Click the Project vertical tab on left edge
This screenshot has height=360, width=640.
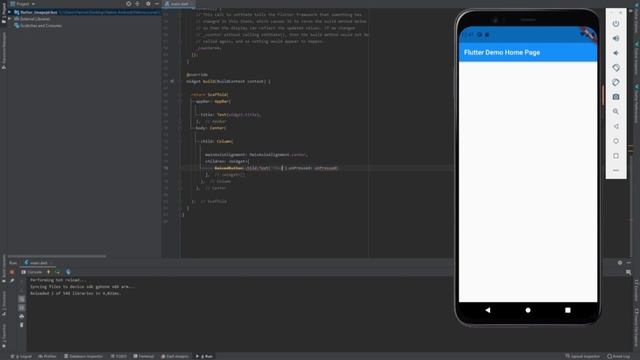[4, 12]
